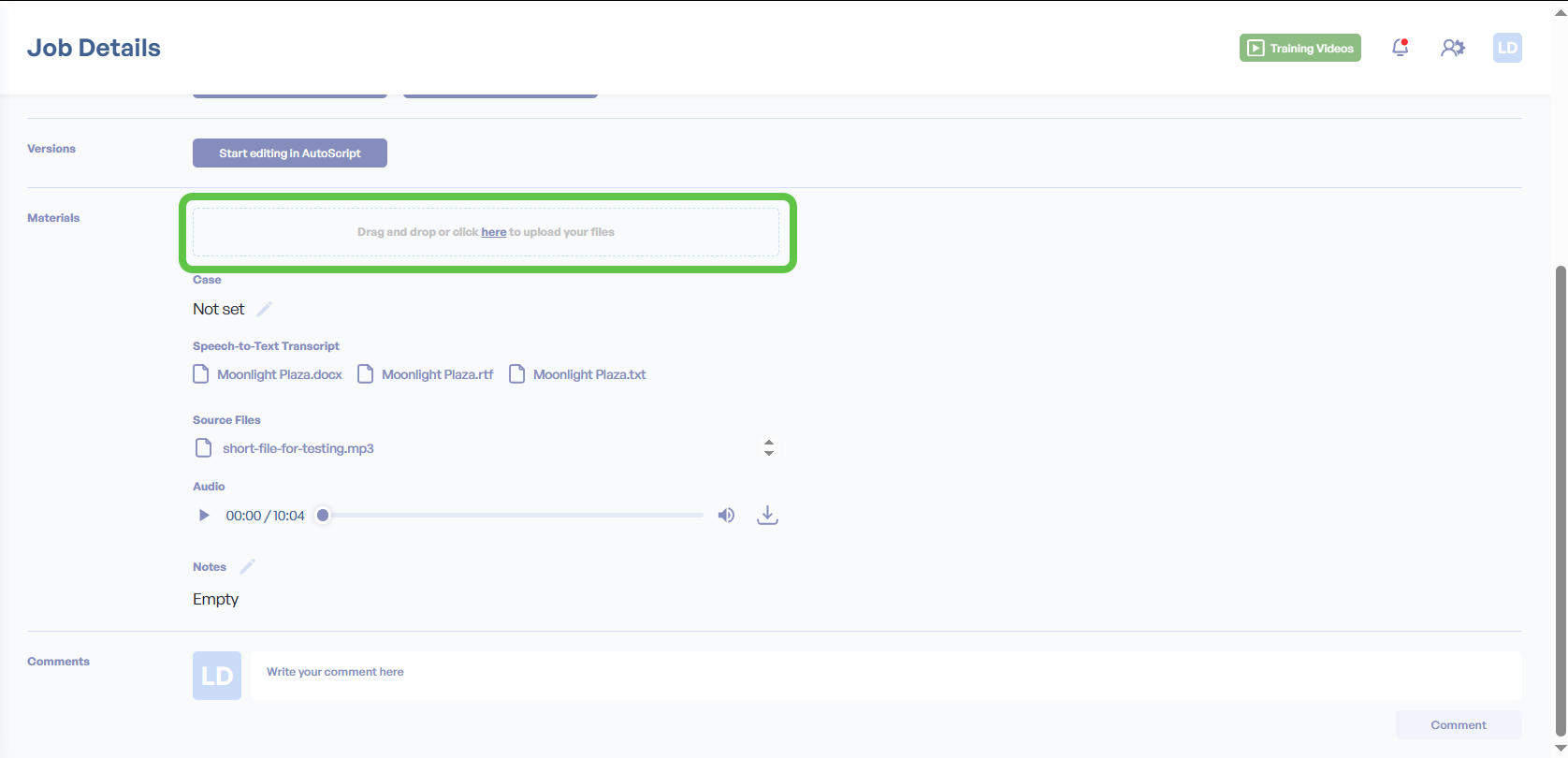Open Moonlight Plaza.txt transcript
The image size is (1568, 758).
[x=588, y=374]
